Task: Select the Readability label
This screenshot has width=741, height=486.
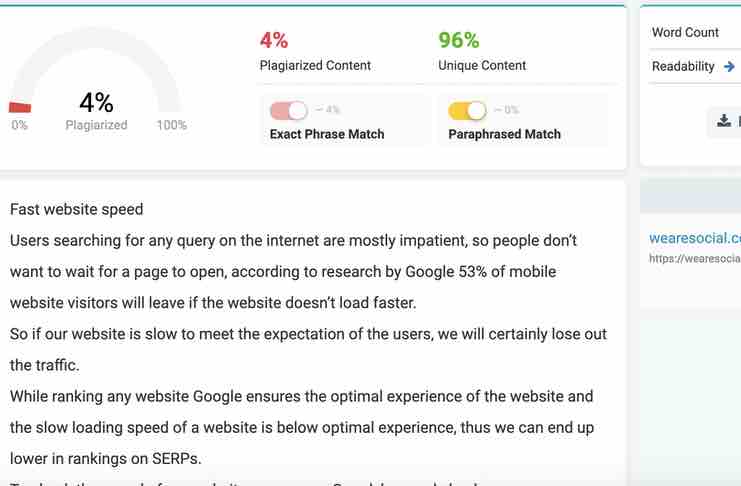Action: [683, 67]
